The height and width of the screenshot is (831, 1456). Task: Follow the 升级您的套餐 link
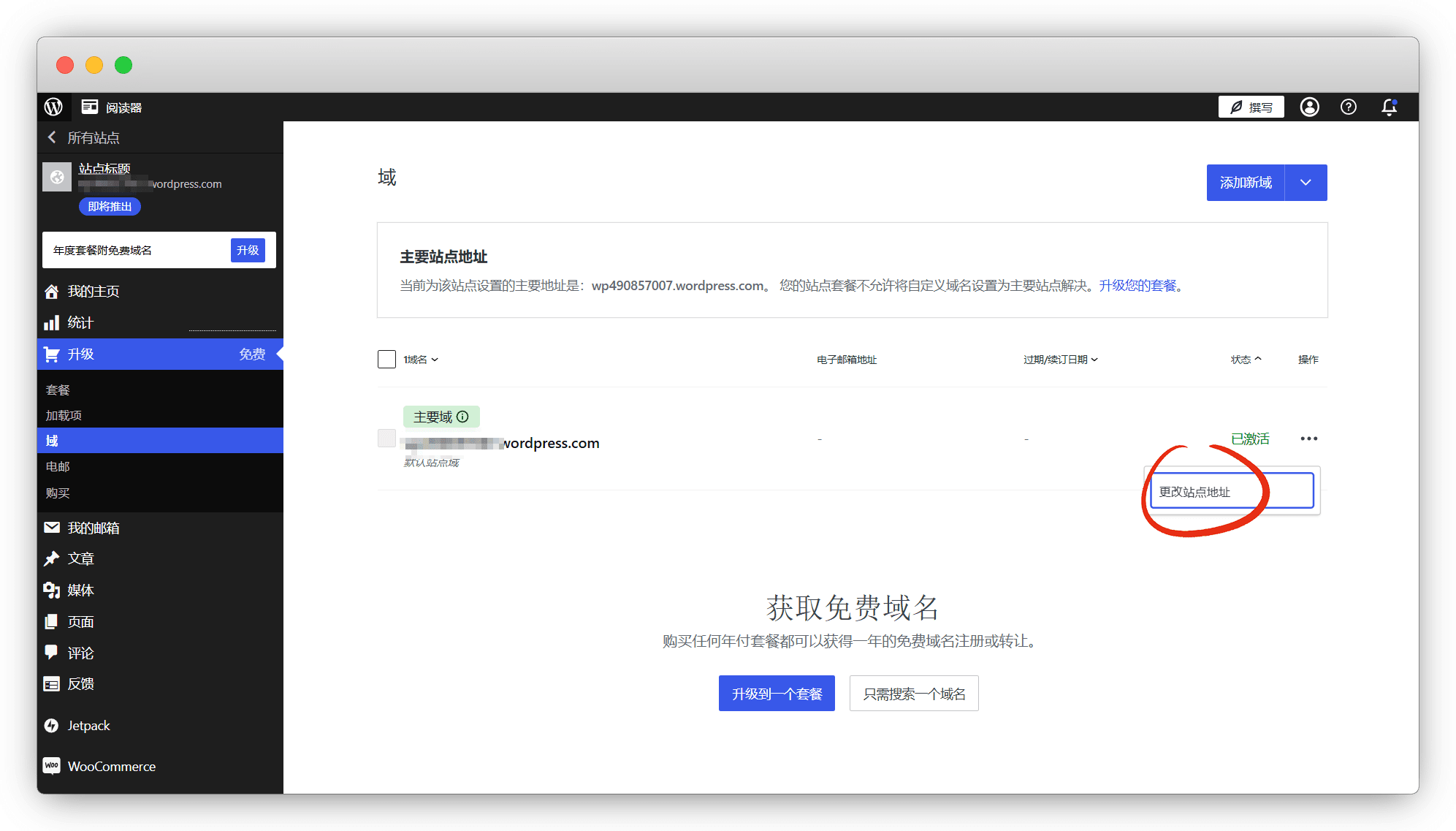[1137, 285]
